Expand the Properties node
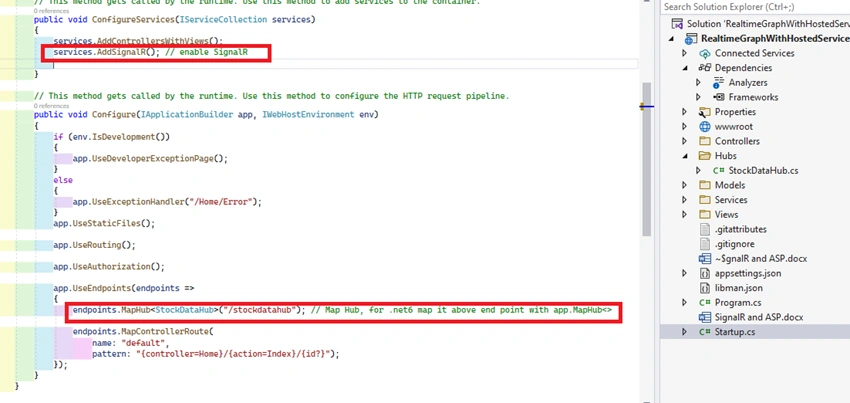Viewport: 850px width, 403px height. coord(684,112)
